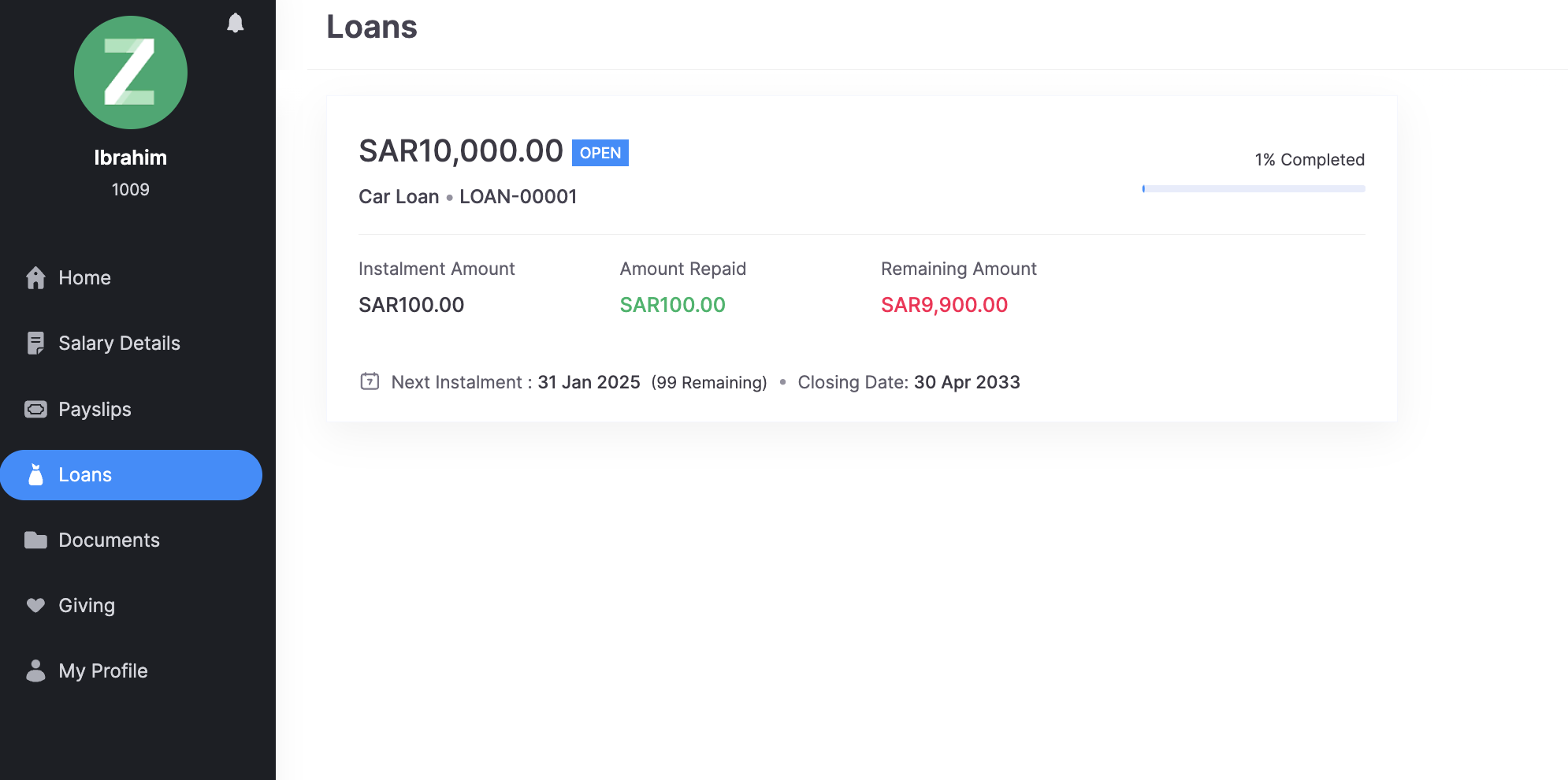This screenshot has height=780, width=1568.
Task: Select the Documents menu label
Action: [109, 540]
